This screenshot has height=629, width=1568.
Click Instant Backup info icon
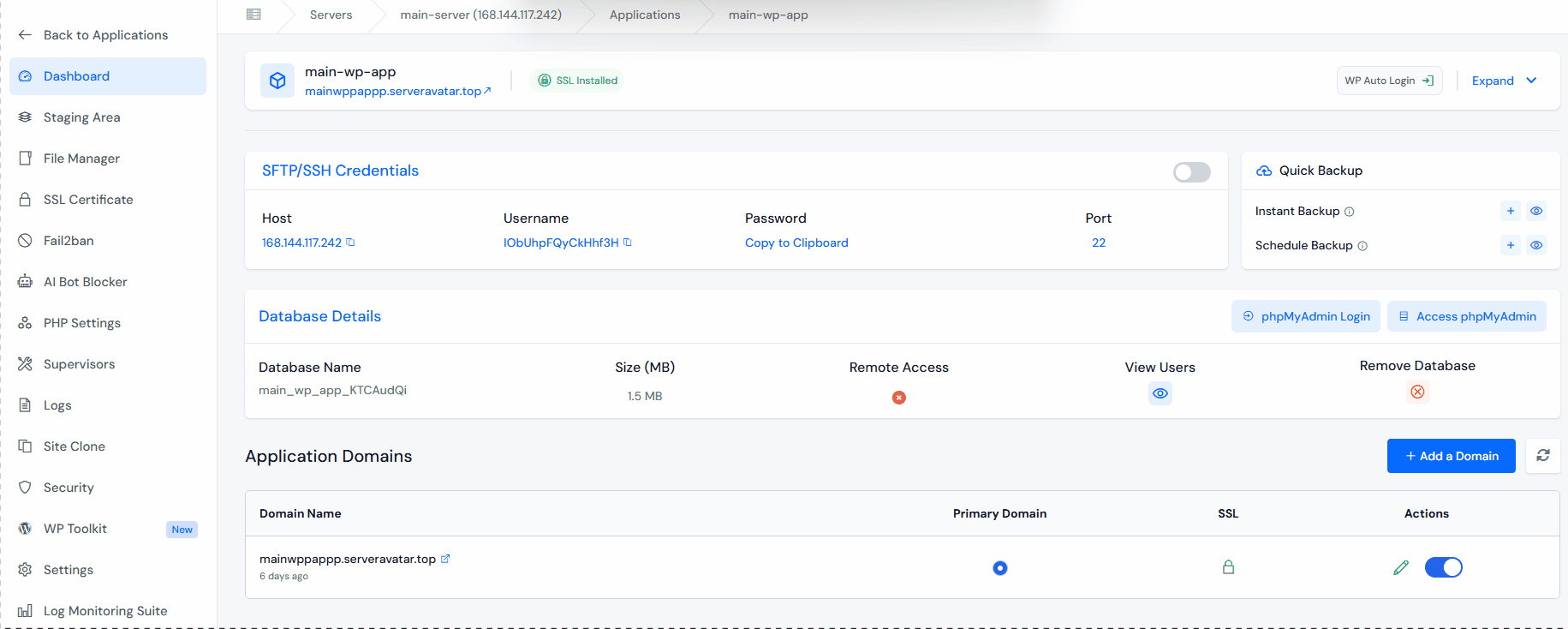[x=1350, y=212]
